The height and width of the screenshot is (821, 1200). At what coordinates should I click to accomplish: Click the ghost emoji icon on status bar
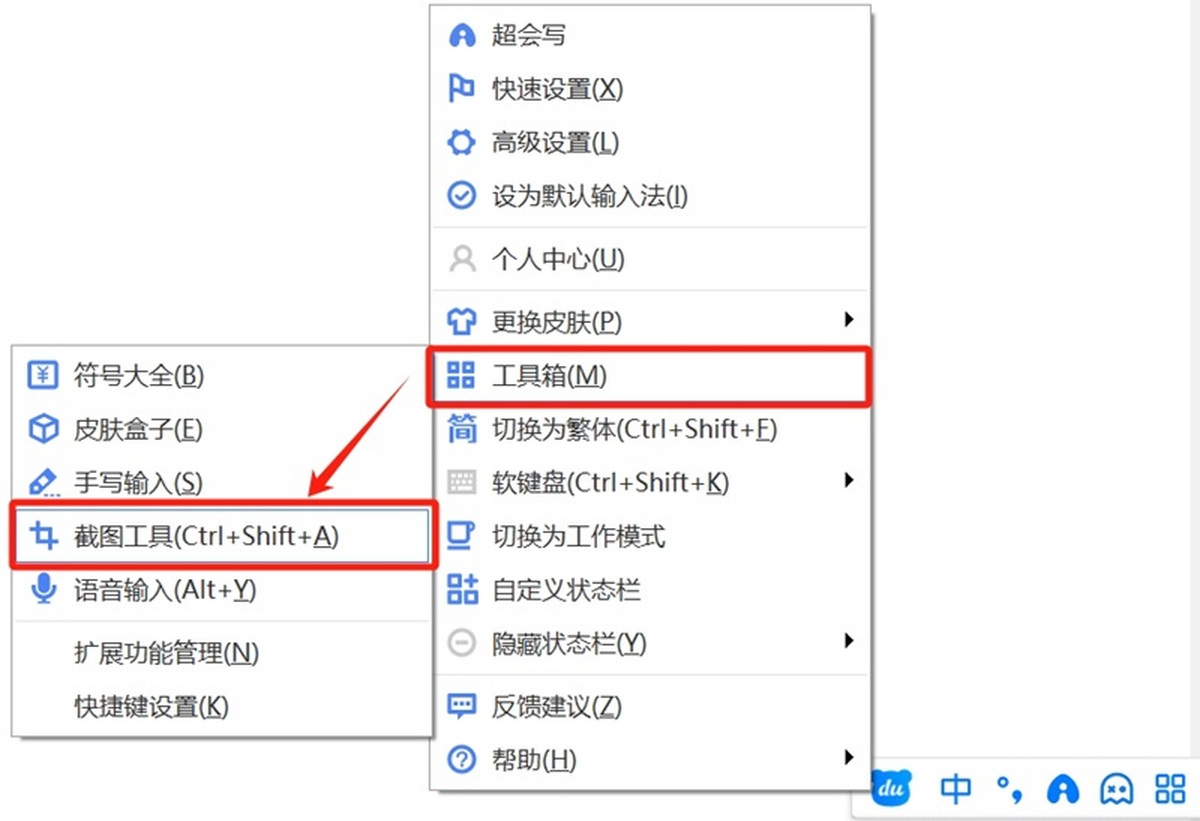1116,790
